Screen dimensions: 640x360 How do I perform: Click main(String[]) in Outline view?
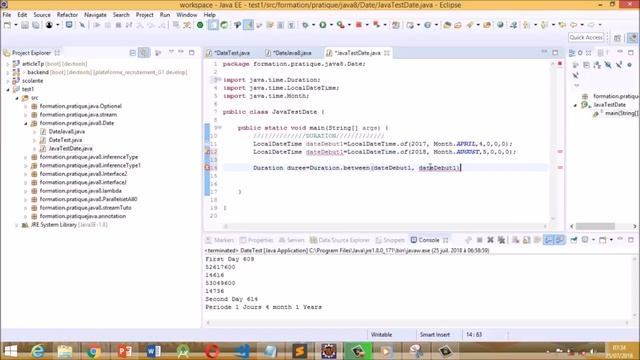(622, 113)
